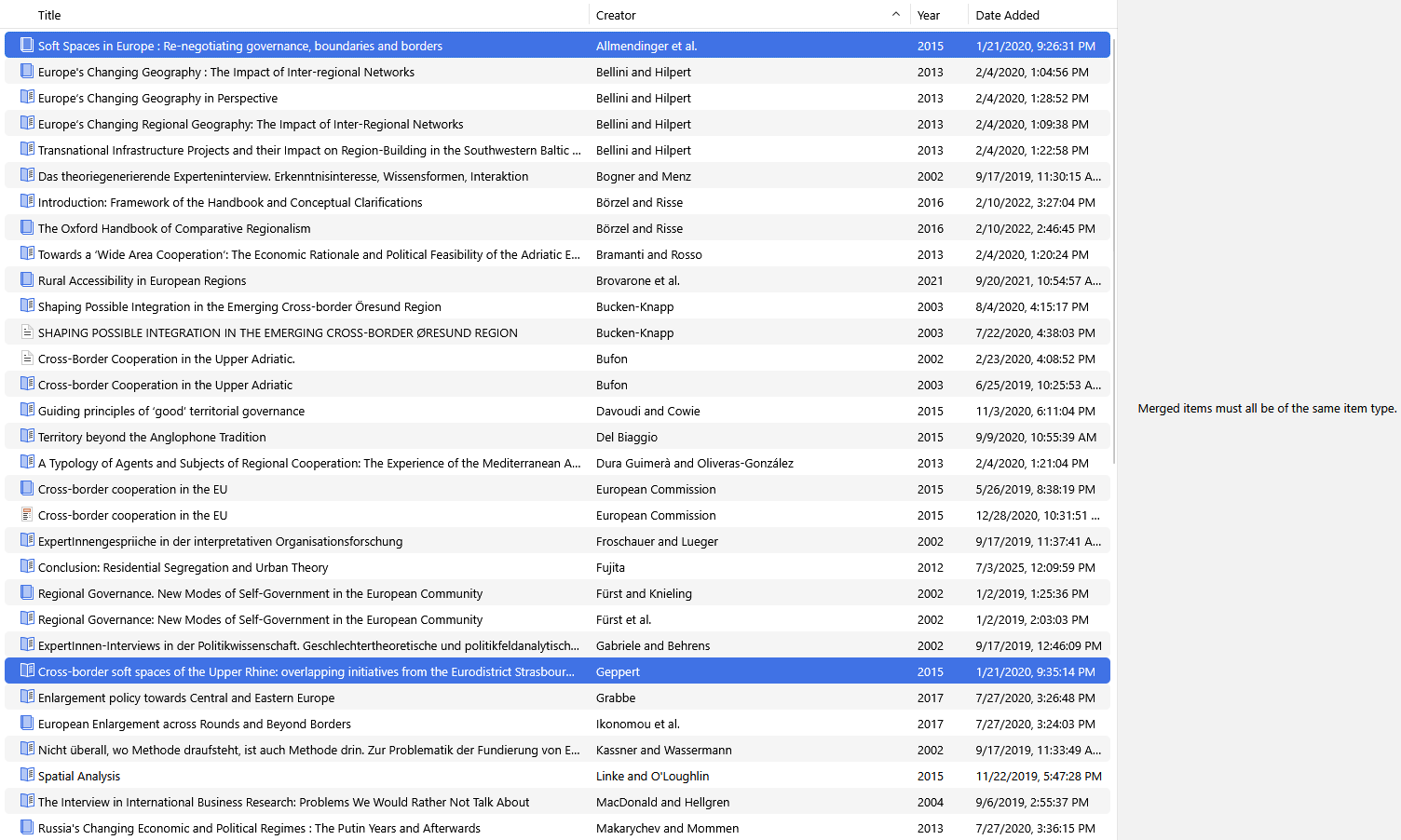Click 'Merged items must all be' message
This screenshot has height=840, width=1401.
[1267, 408]
